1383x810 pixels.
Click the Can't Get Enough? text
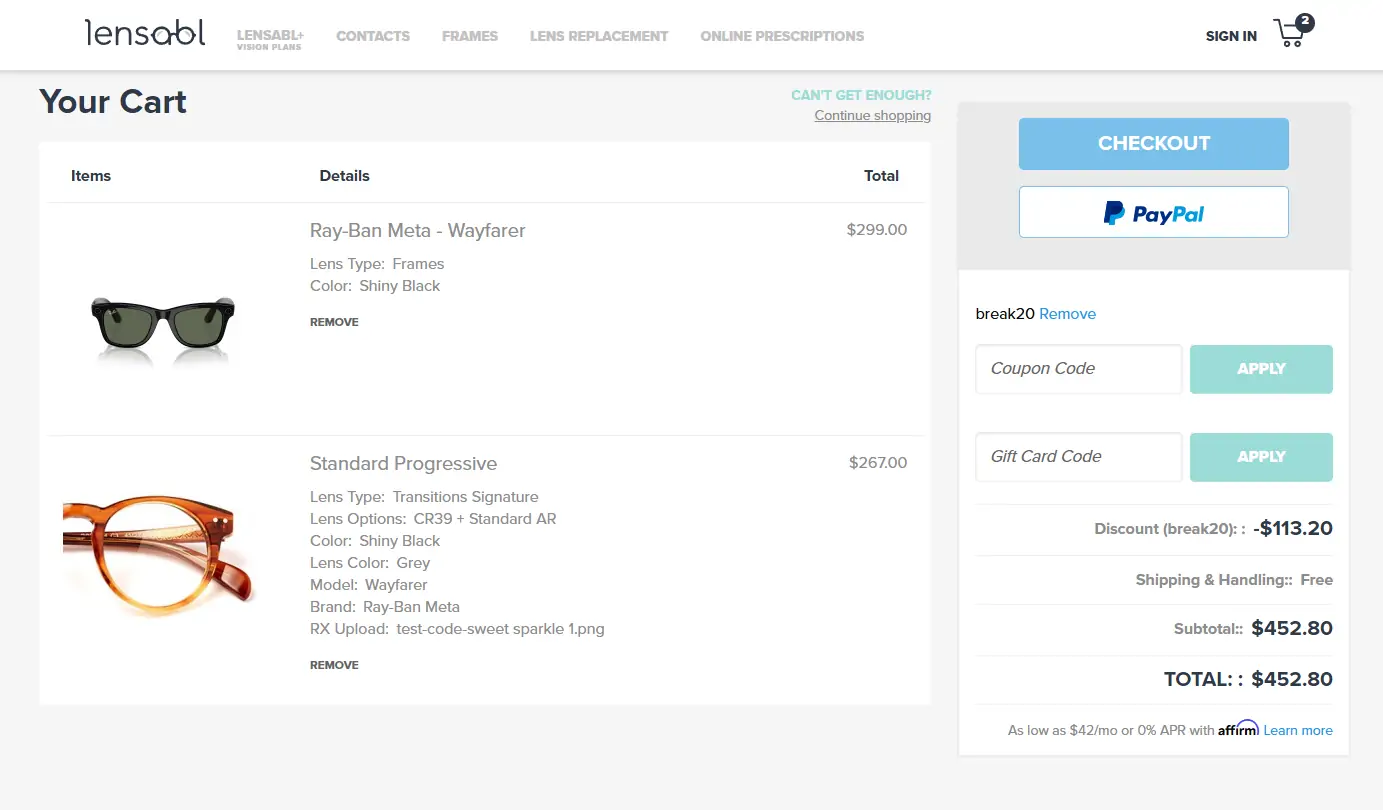861,96
